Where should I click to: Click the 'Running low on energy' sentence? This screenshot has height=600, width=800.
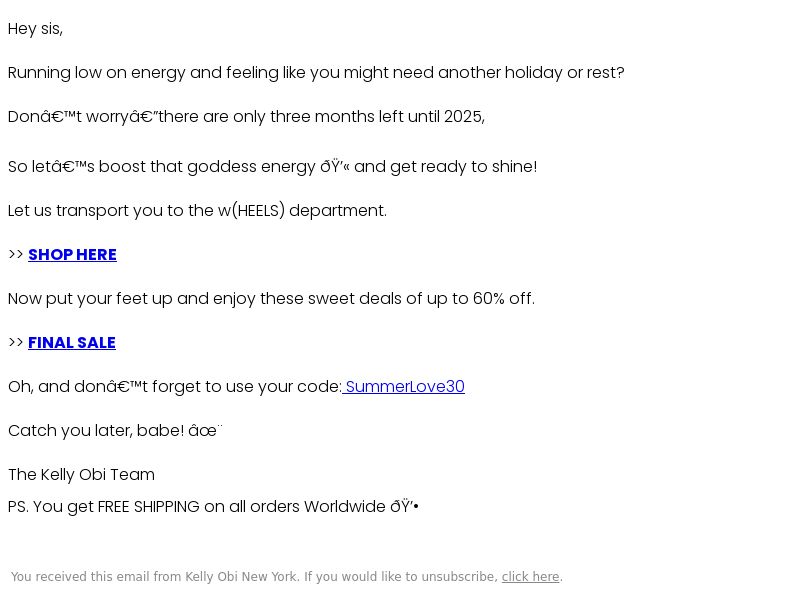(316, 73)
